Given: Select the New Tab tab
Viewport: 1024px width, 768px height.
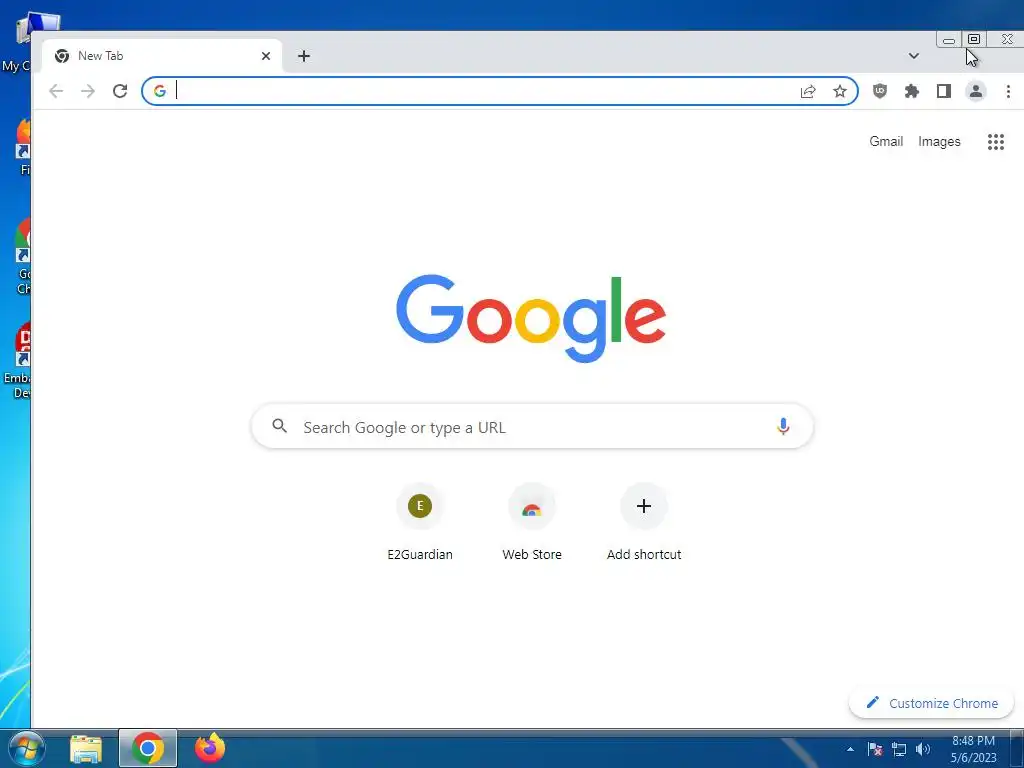Looking at the screenshot, I should pyautogui.click(x=162, y=56).
